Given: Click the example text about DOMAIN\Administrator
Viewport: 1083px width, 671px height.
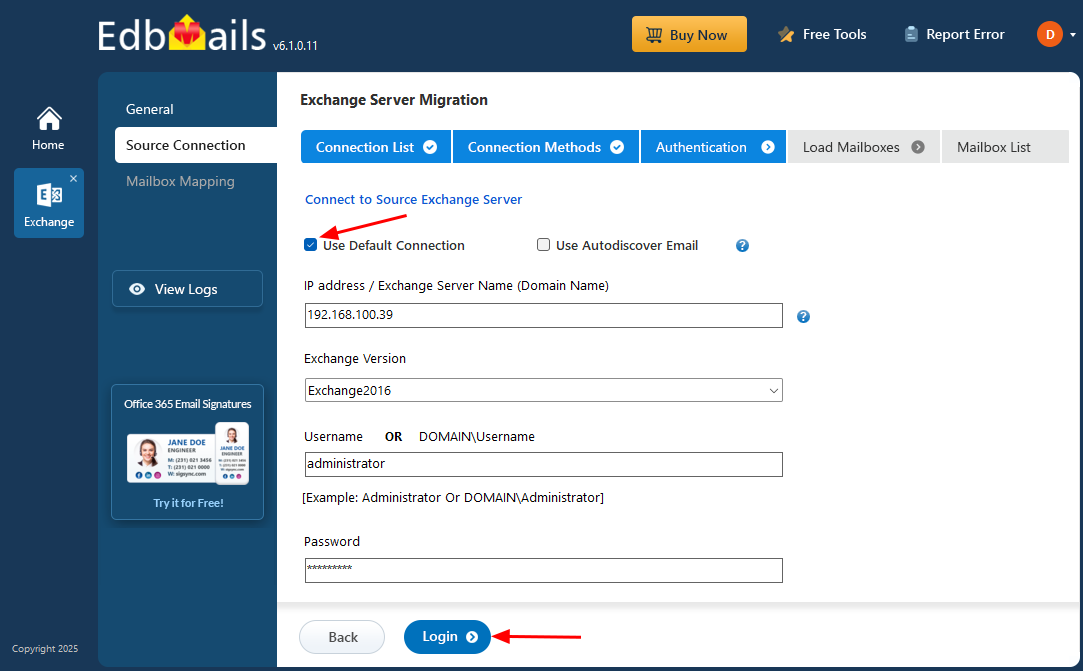Looking at the screenshot, I should (453, 498).
